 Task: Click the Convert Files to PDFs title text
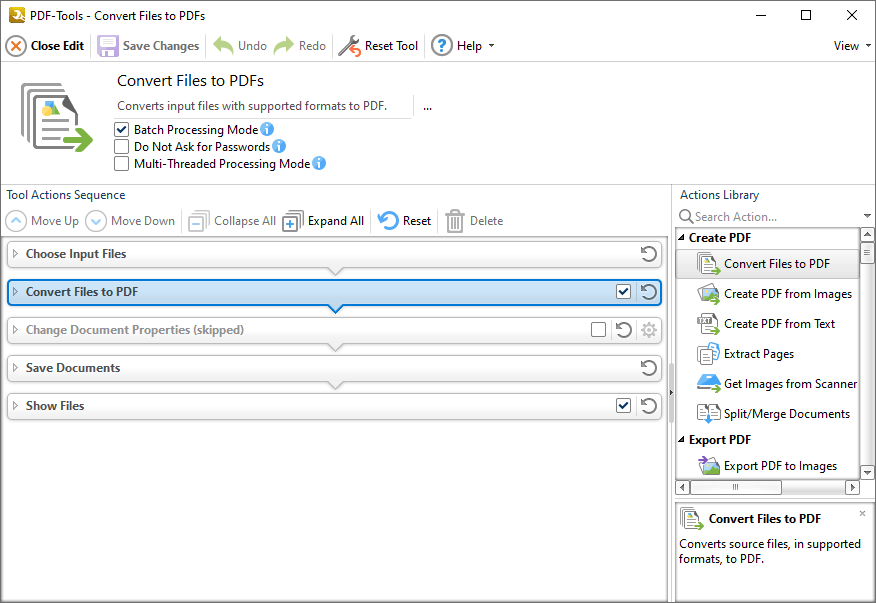click(191, 81)
